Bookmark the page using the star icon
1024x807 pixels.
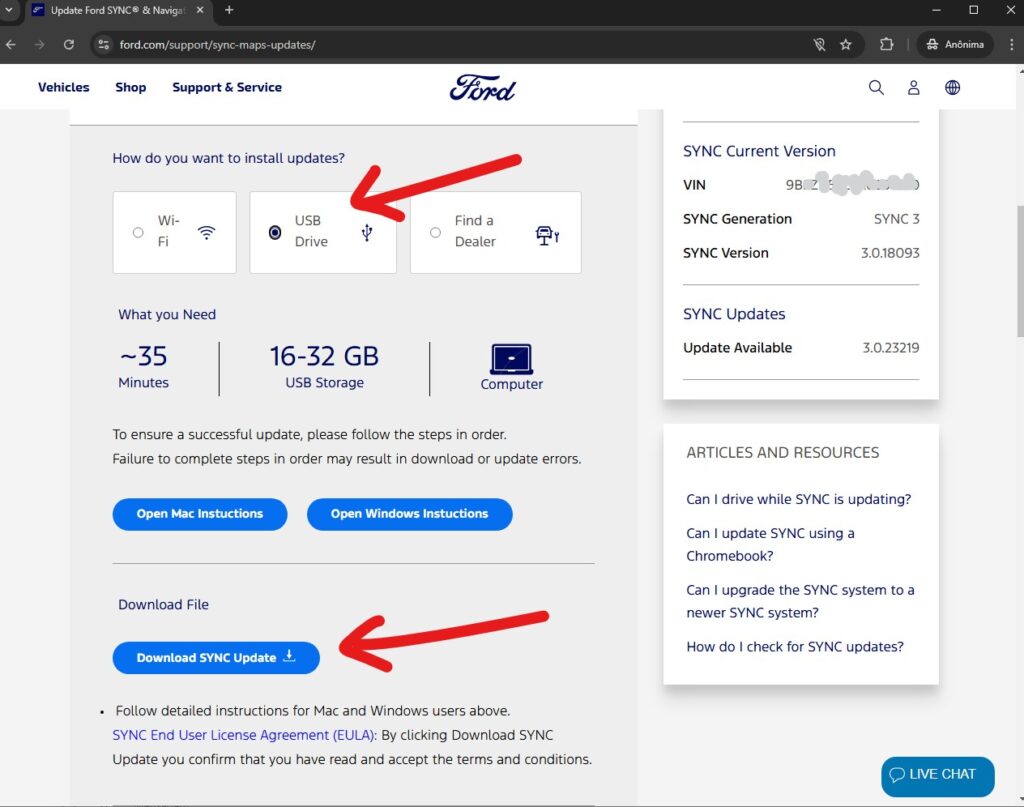[x=847, y=44]
